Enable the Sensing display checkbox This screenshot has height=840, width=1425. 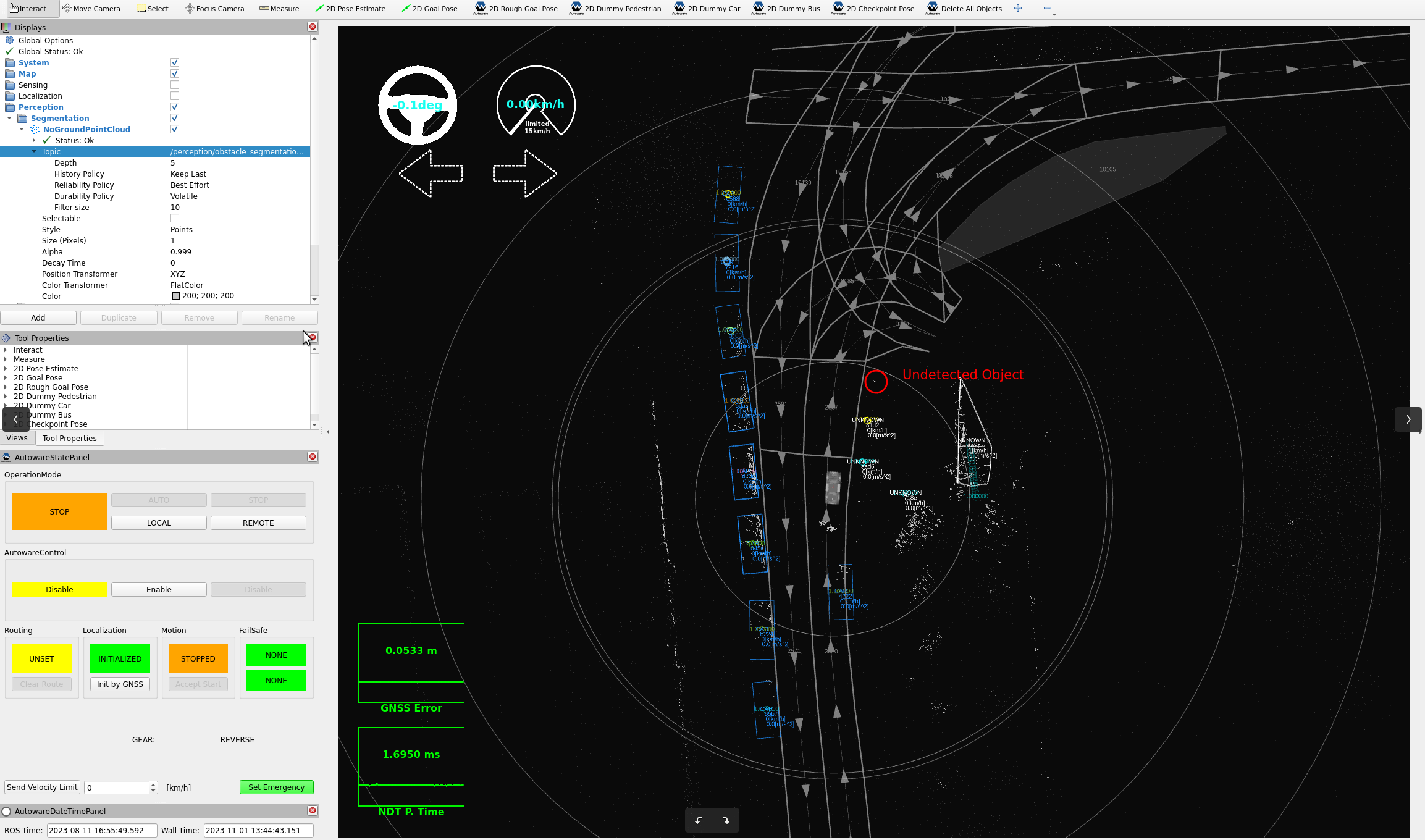coord(175,85)
